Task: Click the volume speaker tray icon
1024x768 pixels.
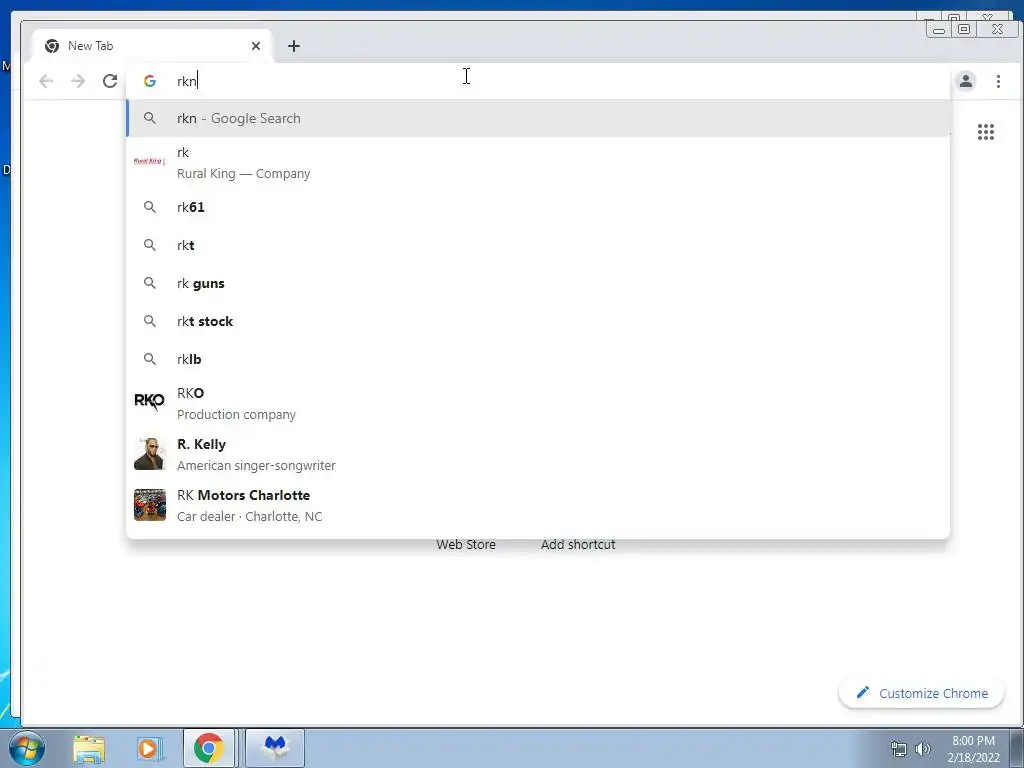Action: (x=923, y=749)
